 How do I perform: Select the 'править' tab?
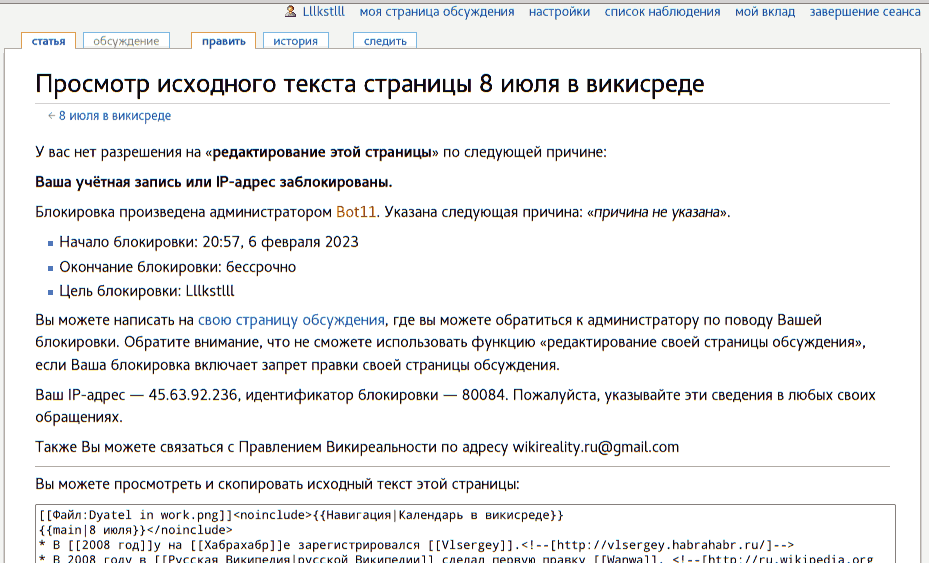(x=223, y=41)
